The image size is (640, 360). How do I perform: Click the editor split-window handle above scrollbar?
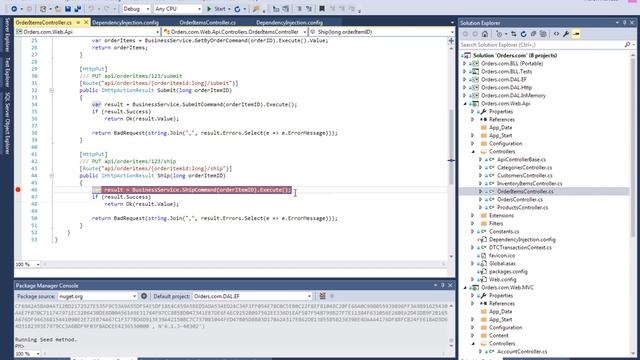pyautogui.click(x=451, y=41)
